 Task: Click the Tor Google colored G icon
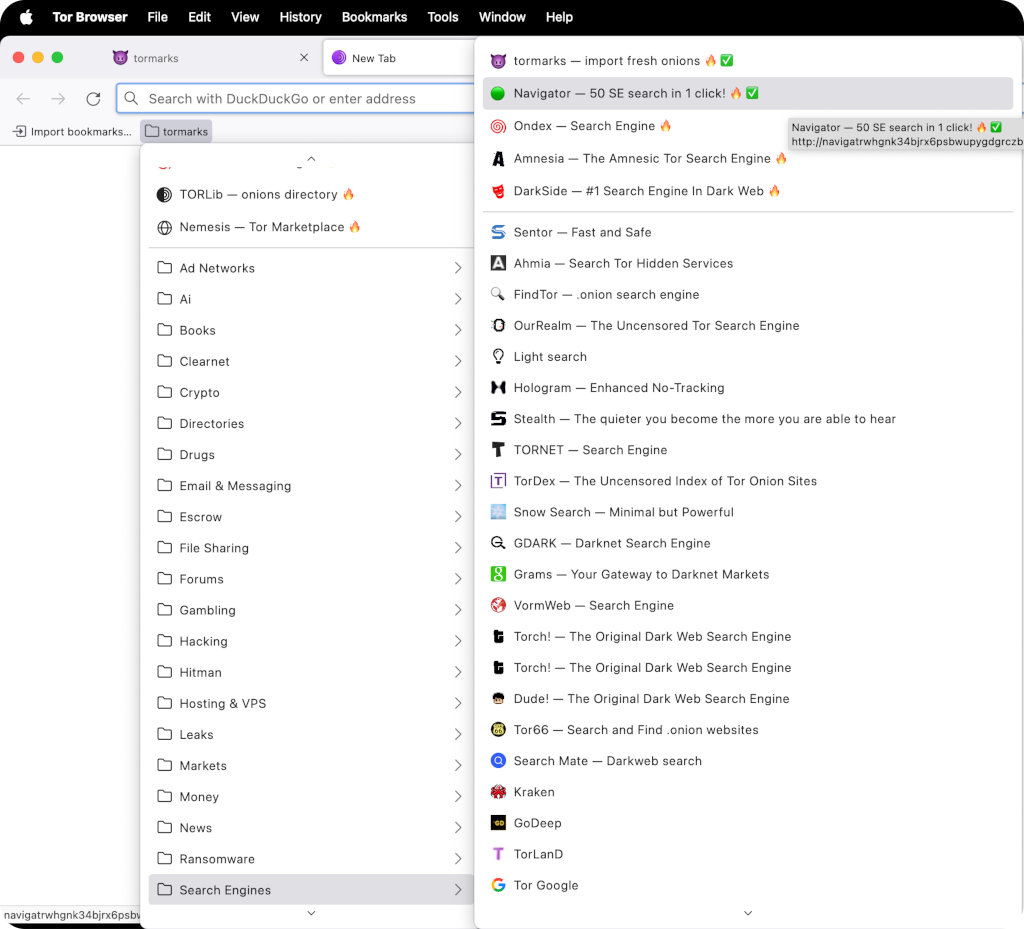pyautogui.click(x=498, y=885)
